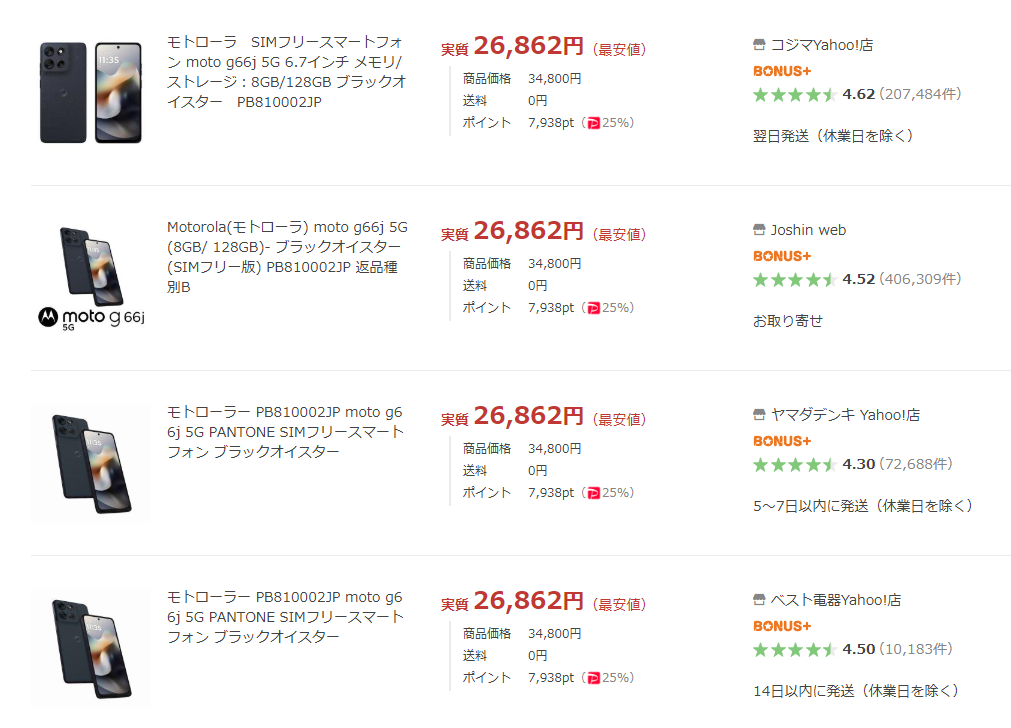The image size is (1011, 728).
Task: Click BONUS+ badge under ヤマダデンキ
Action: point(782,441)
